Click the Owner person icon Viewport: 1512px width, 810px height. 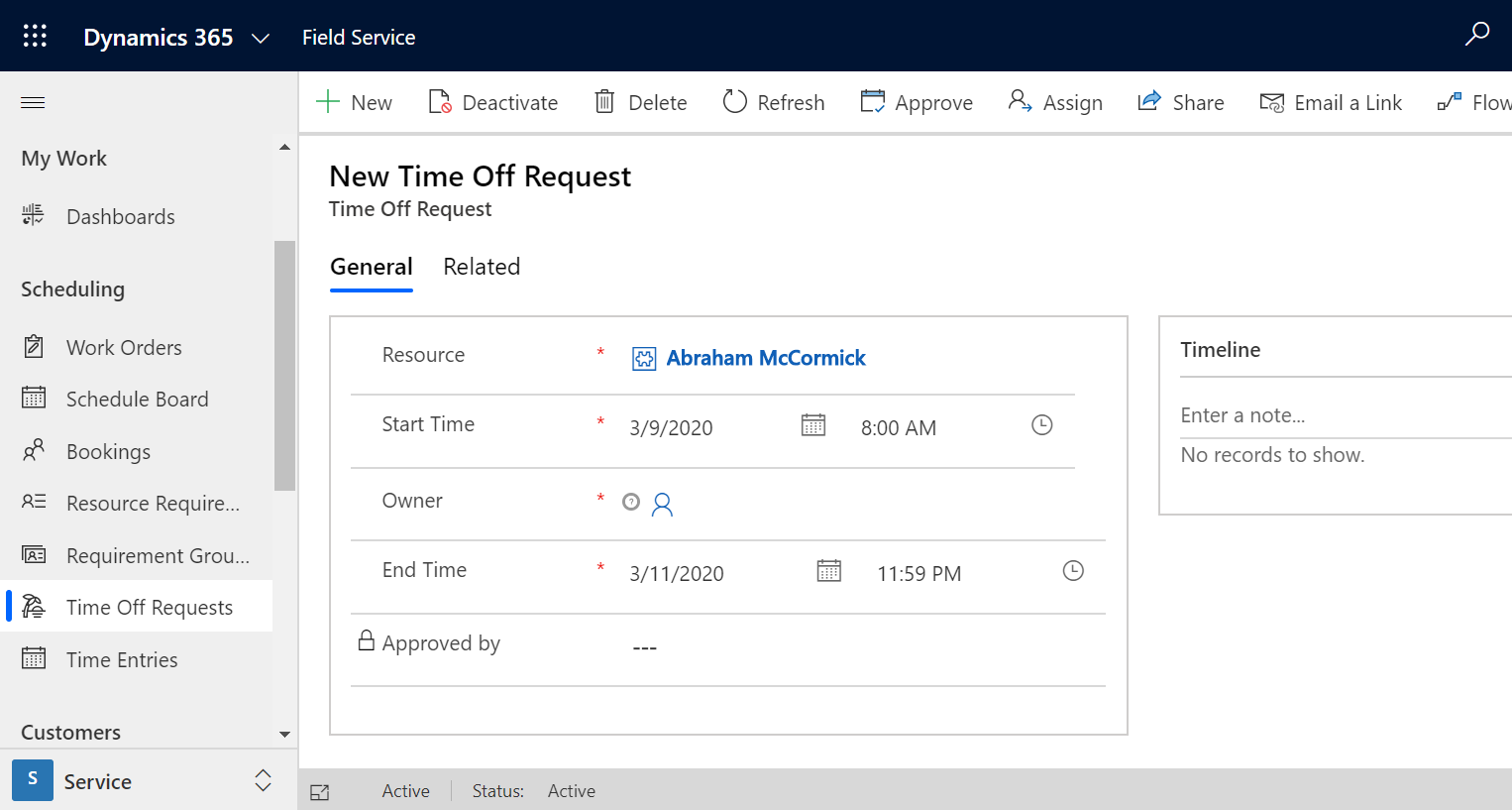click(x=663, y=505)
